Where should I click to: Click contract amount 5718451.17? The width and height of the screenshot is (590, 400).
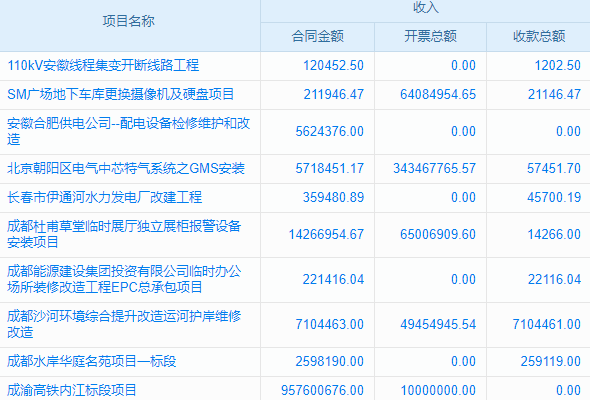[x=330, y=168]
